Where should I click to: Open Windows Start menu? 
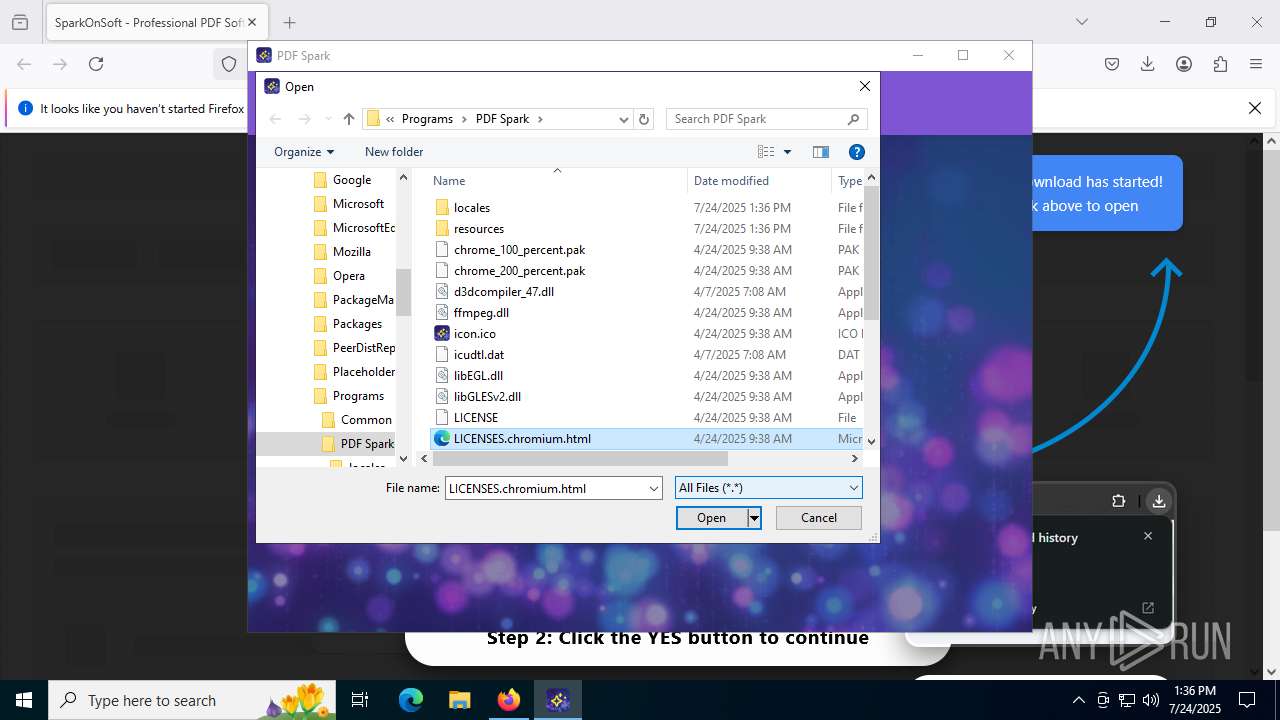(x=23, y=700)
